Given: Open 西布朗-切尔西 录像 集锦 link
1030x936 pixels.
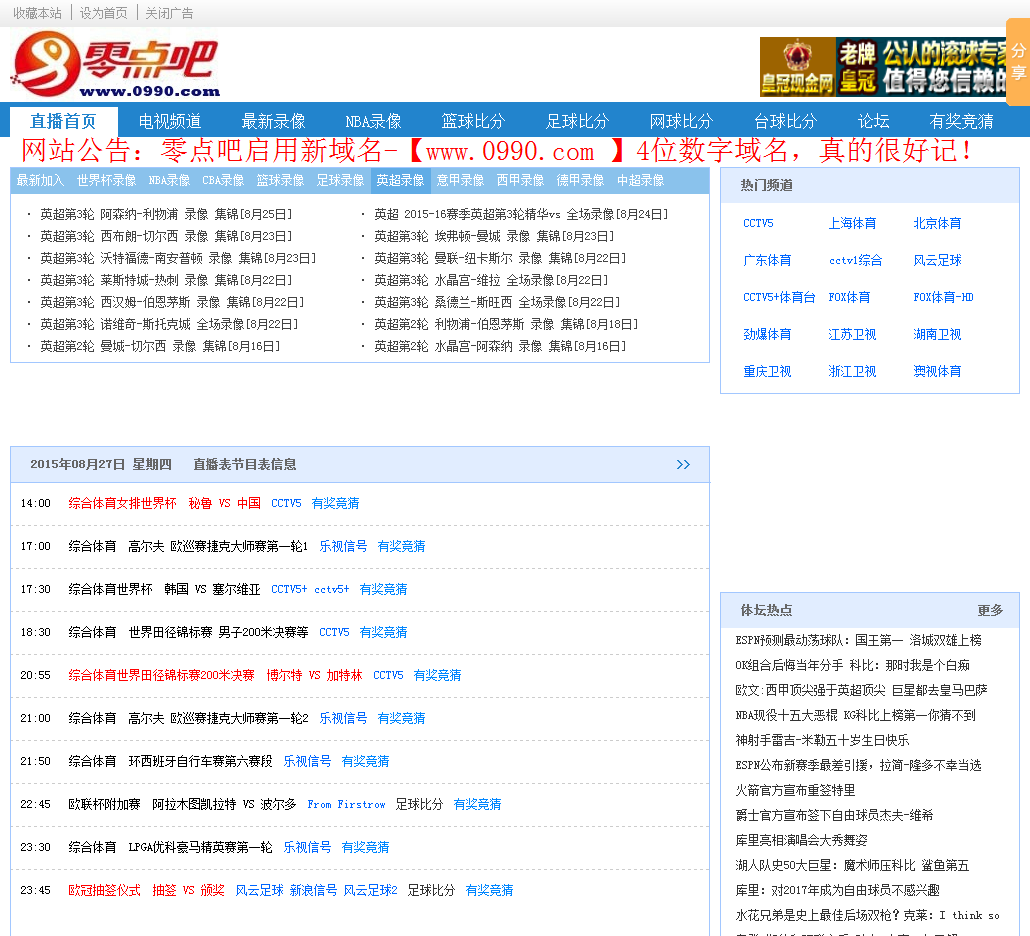Looking at the screenshot, I should click(166, 236).
